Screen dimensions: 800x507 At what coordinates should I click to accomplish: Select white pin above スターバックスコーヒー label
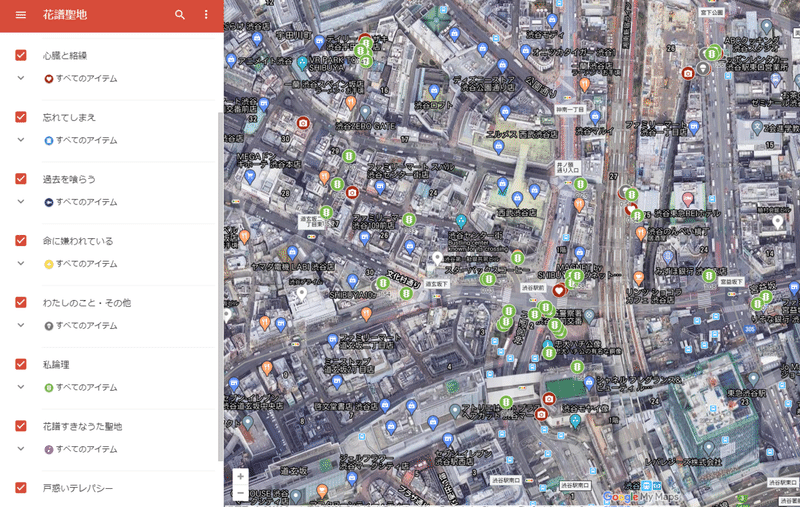point(437,258)
